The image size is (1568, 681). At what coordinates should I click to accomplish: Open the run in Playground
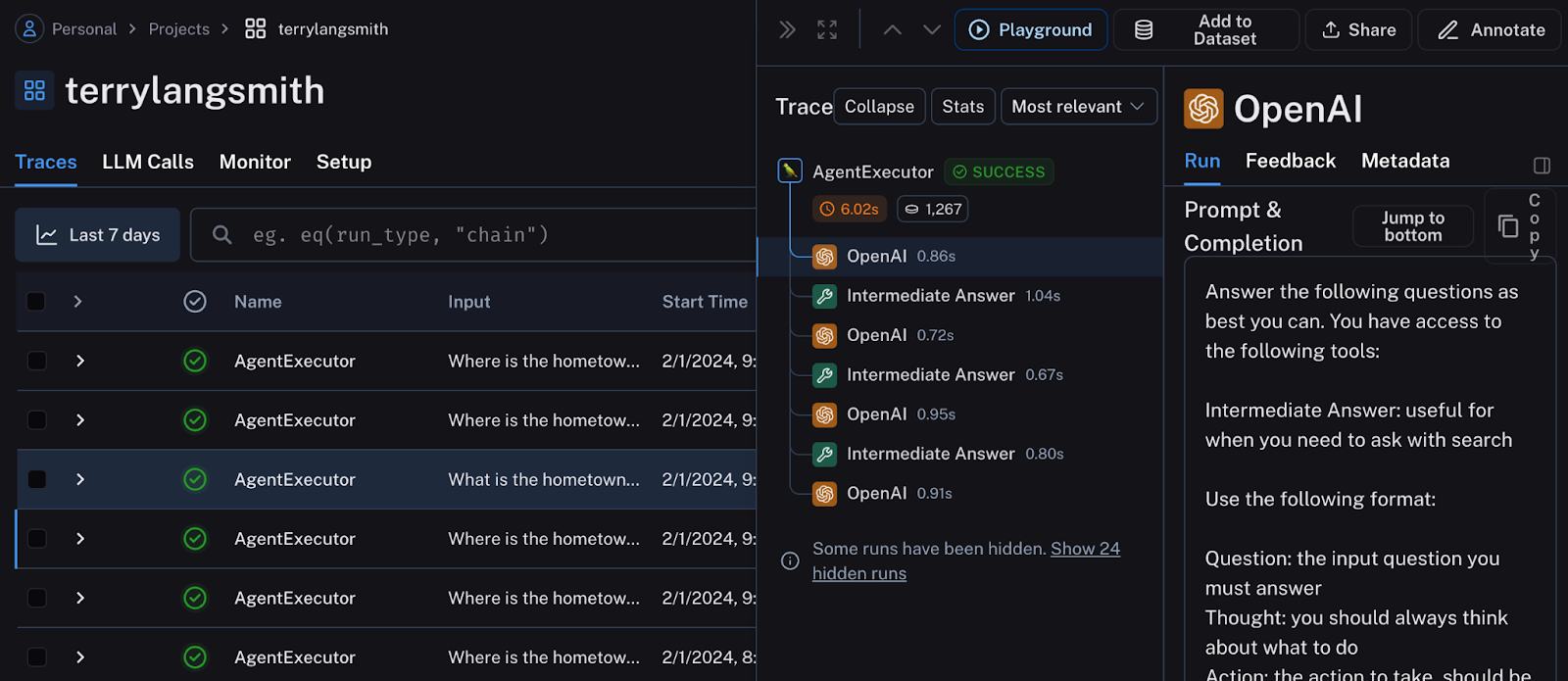1031,29
